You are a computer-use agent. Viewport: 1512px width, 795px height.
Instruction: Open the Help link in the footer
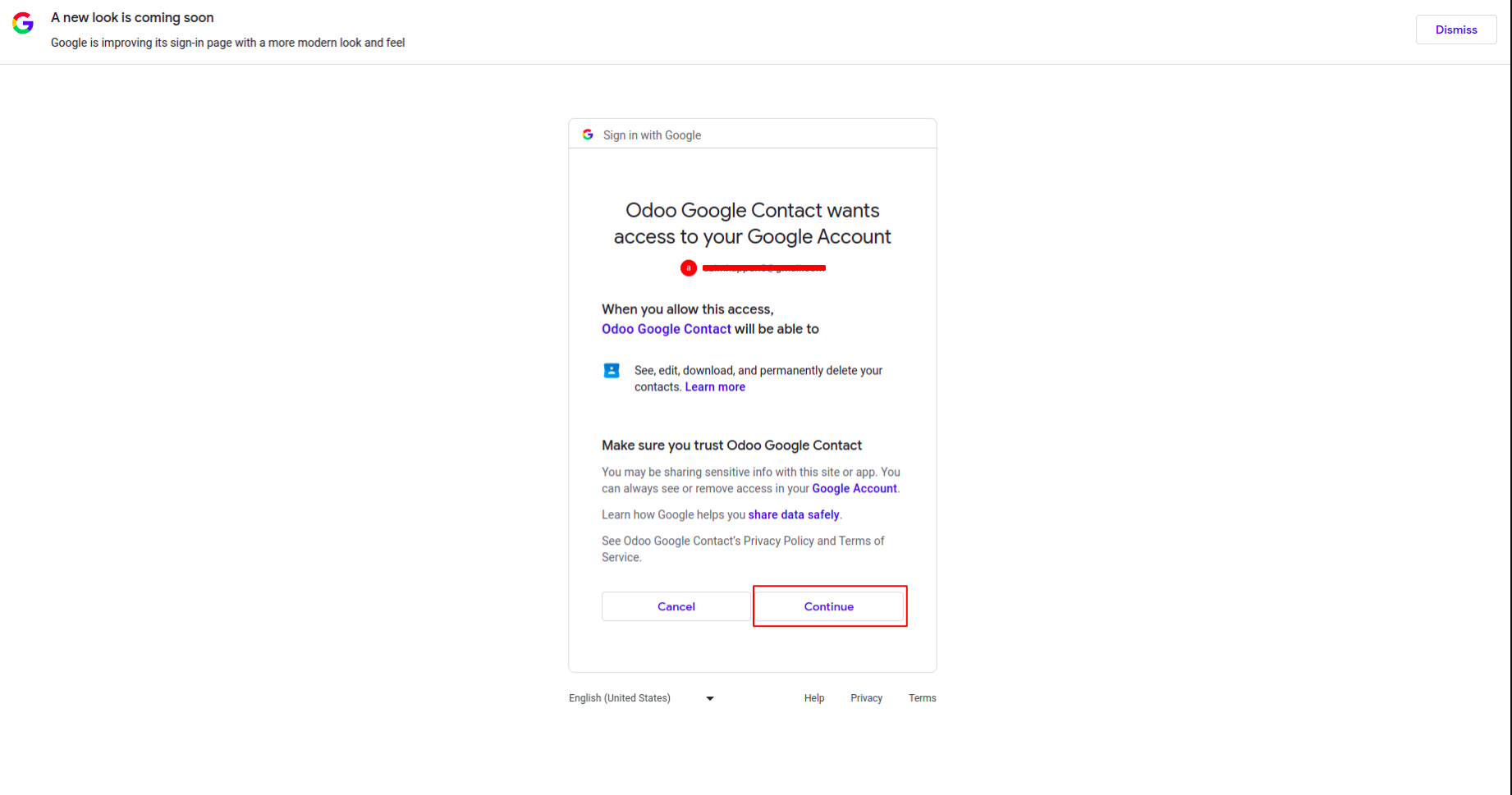[x=814, y=698]
